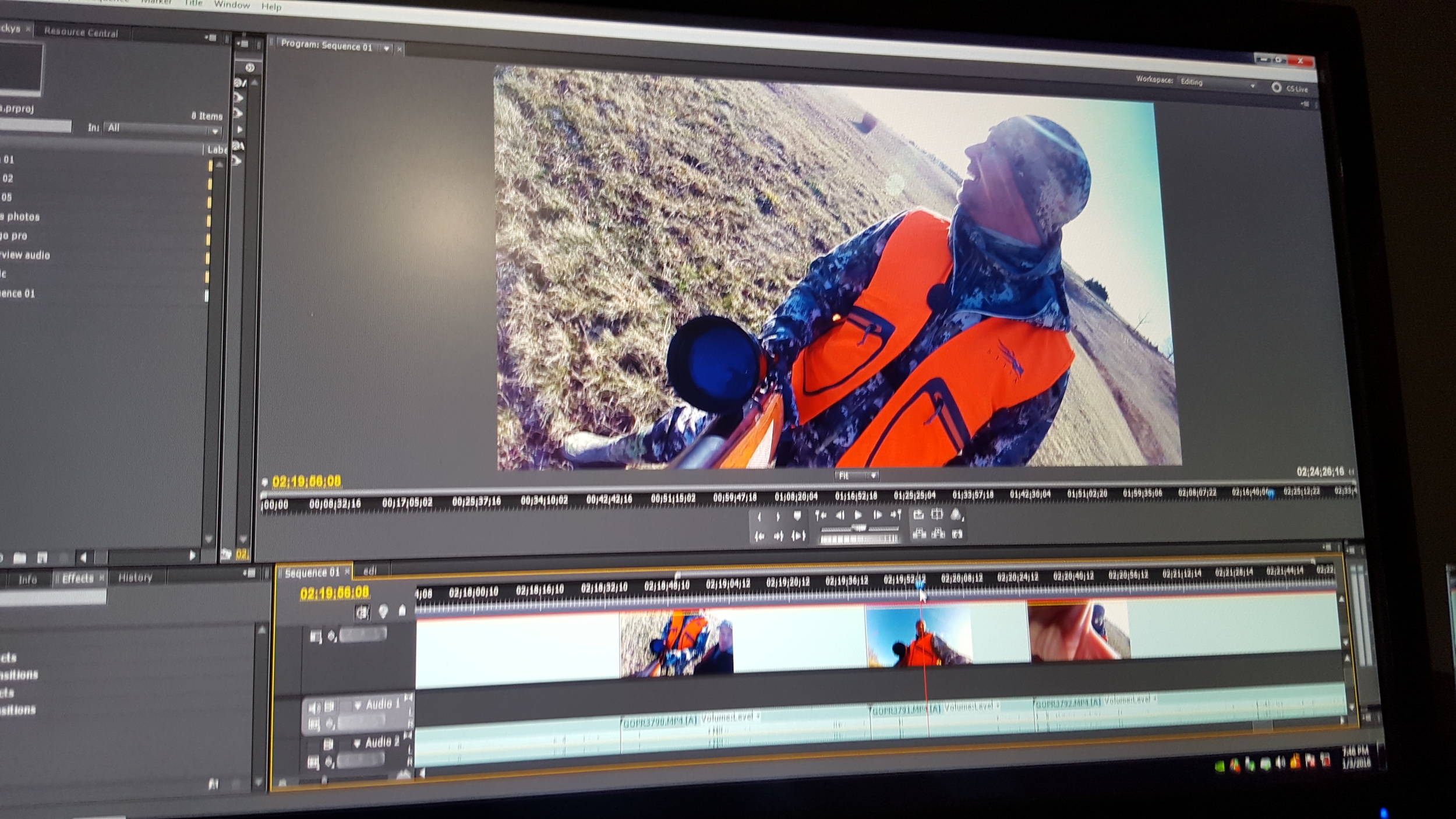
Task: Click the project search input field
Action: click(x=35, y=125)
